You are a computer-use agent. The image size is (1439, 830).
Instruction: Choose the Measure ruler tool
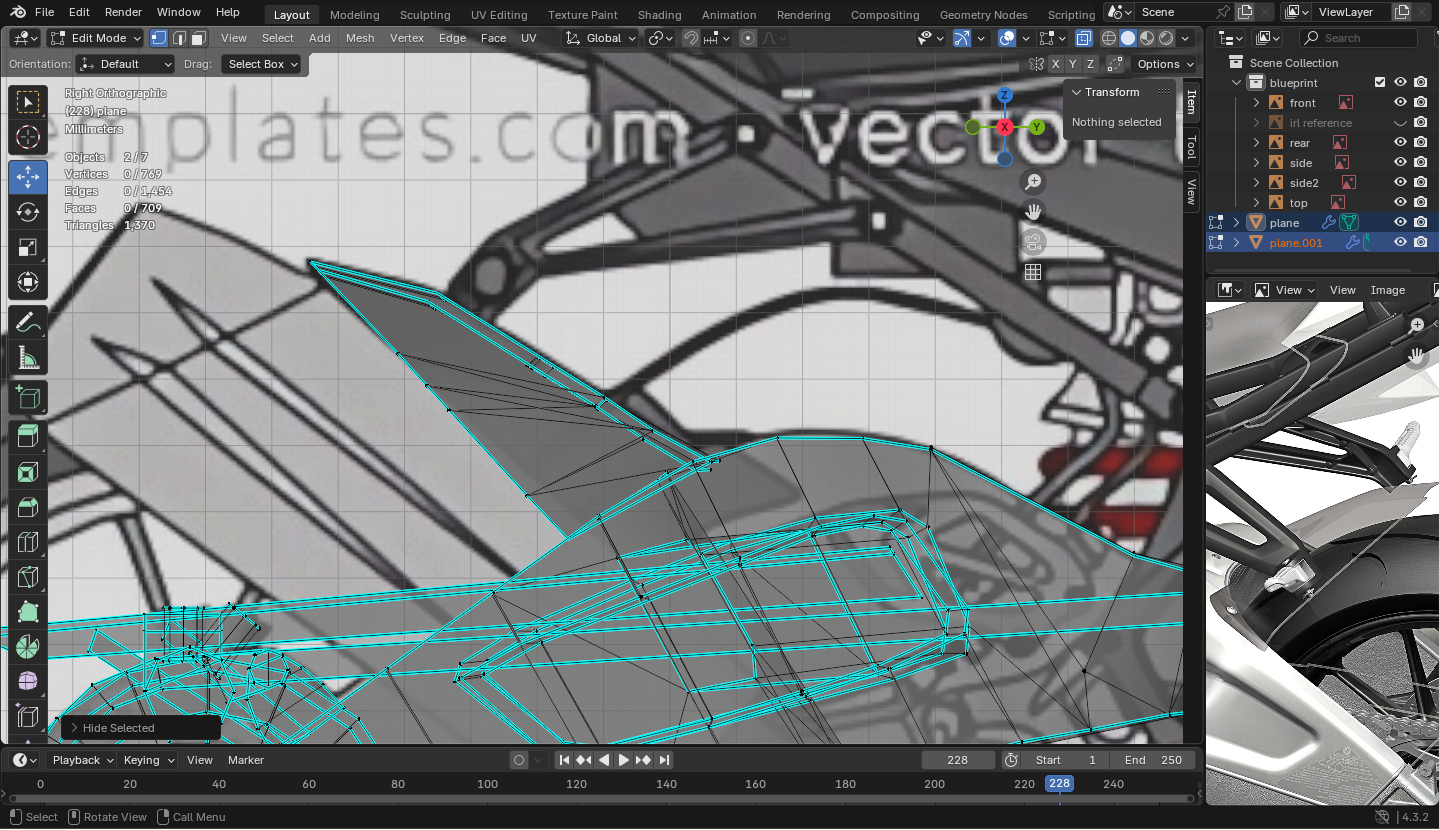[x=28, y=358]
